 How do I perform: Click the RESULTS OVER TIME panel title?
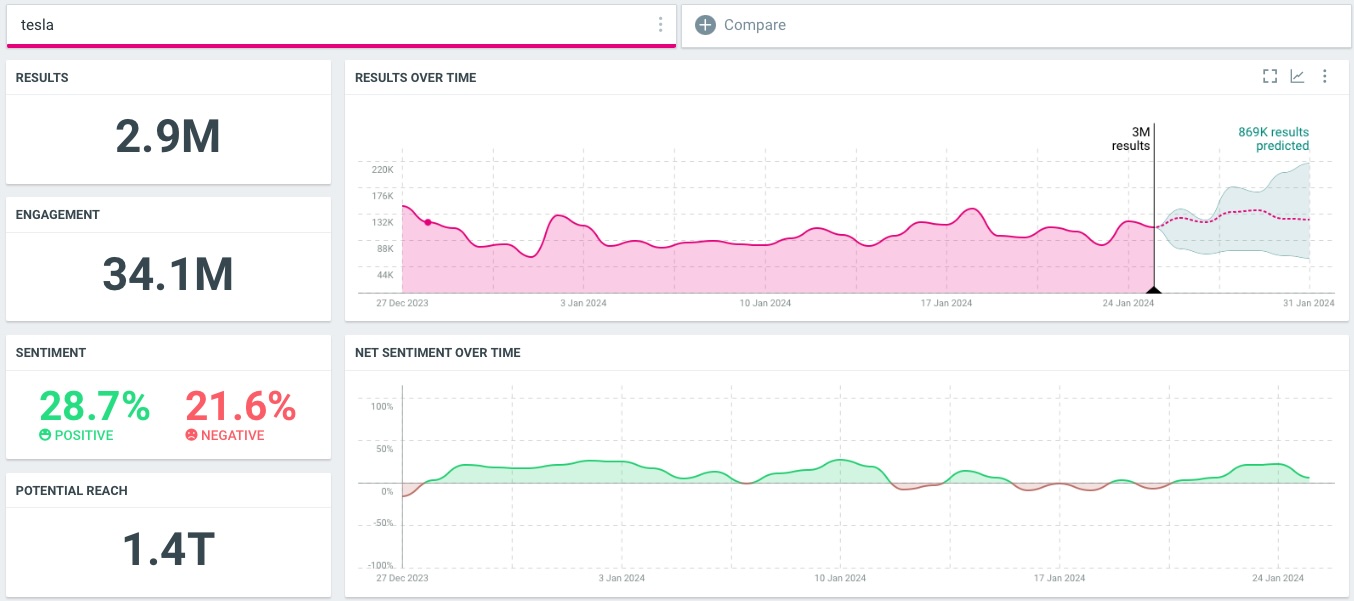(x=416, y=78)
